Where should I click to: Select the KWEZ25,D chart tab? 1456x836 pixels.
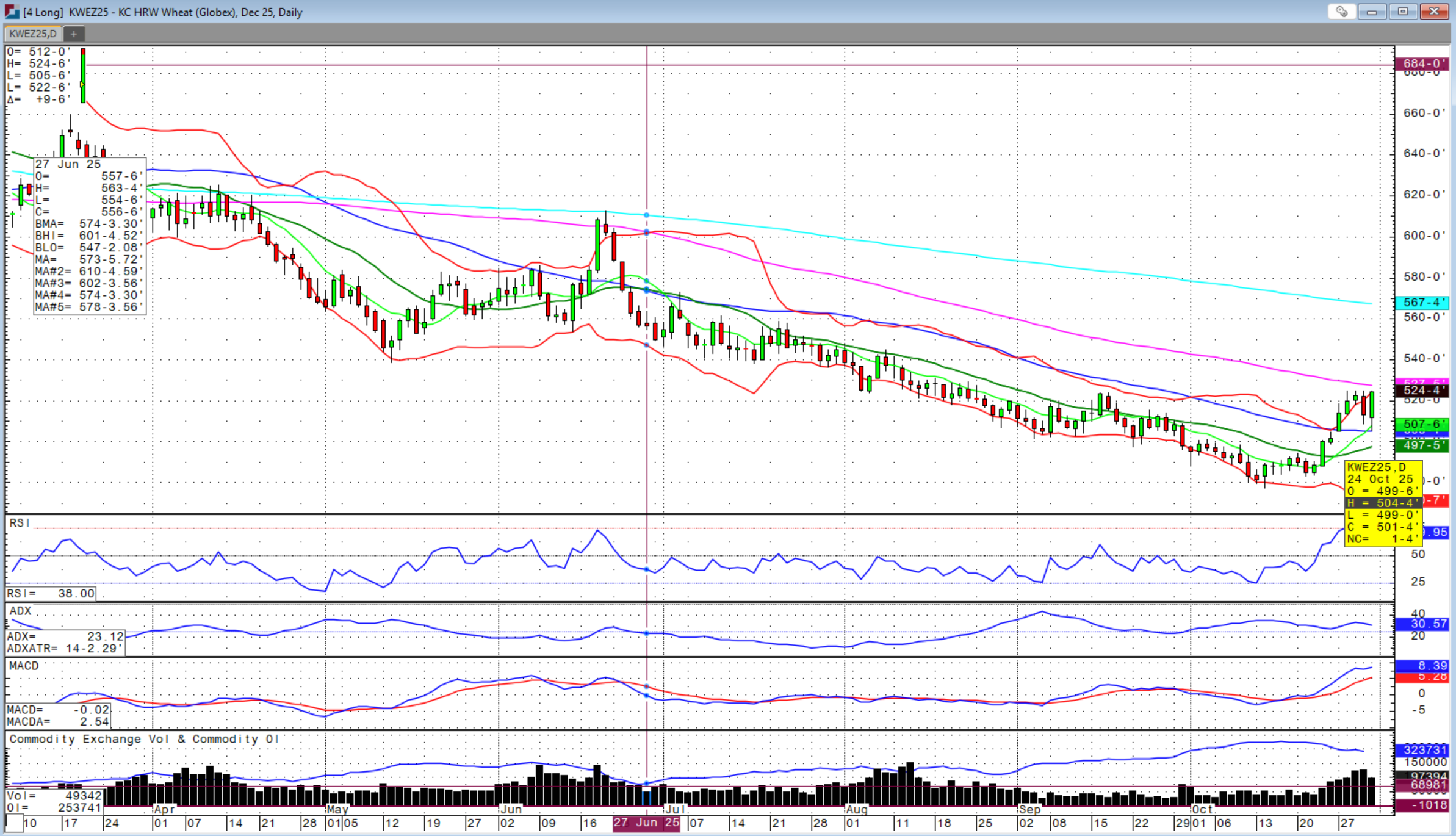[x=33, y=34]
